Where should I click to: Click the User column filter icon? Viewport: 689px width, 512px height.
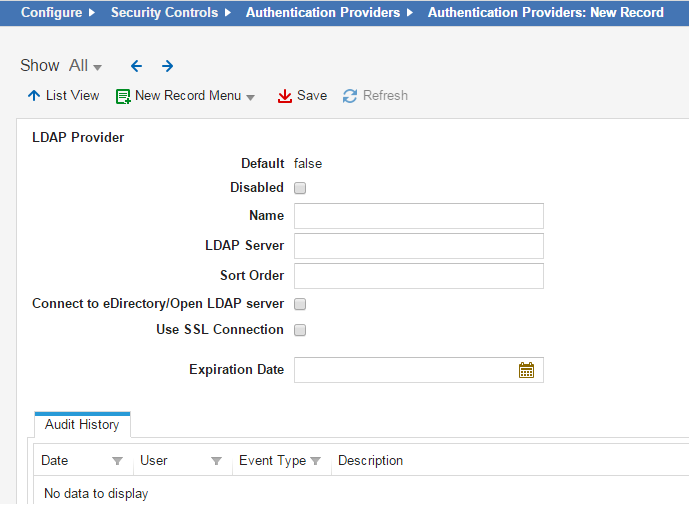[x=216, y=461]
